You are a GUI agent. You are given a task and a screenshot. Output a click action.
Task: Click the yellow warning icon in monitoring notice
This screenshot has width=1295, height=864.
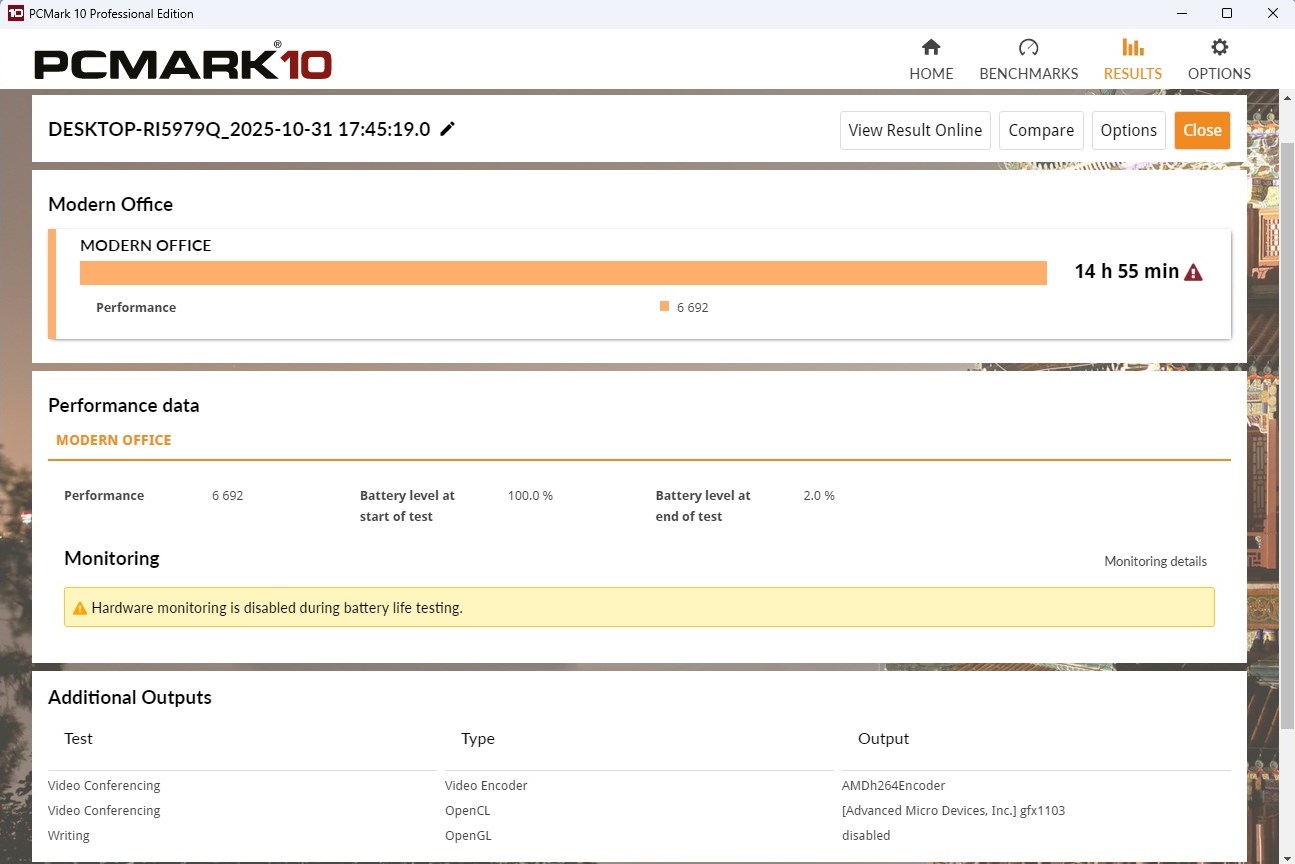80,607
